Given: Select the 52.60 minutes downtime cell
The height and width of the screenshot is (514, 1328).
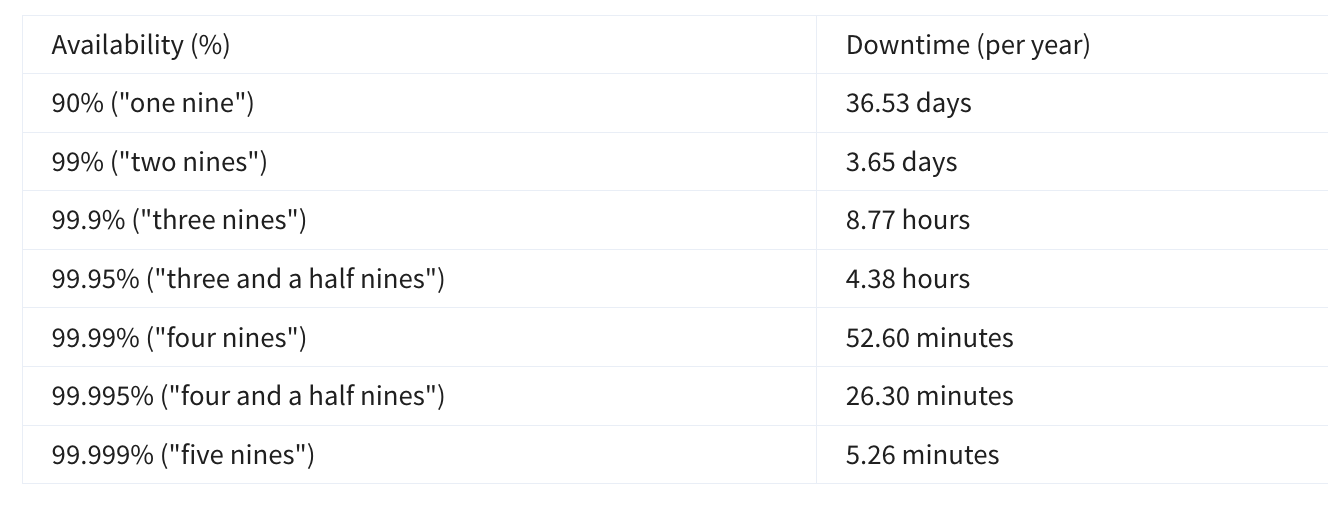Looking at the screenshot, I should (929, 338).
